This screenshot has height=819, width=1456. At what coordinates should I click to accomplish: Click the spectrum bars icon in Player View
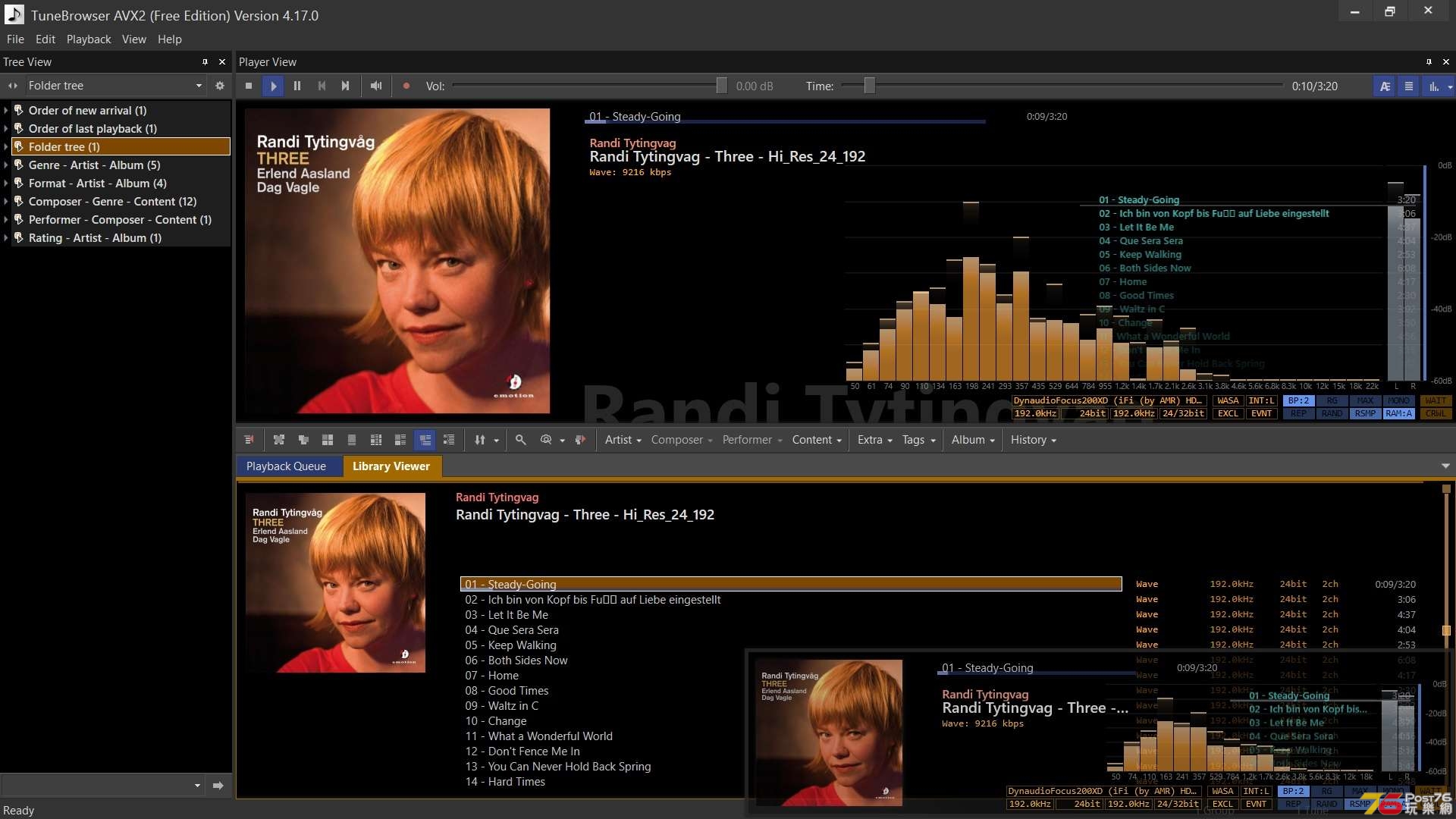[x=1434, y=86]
